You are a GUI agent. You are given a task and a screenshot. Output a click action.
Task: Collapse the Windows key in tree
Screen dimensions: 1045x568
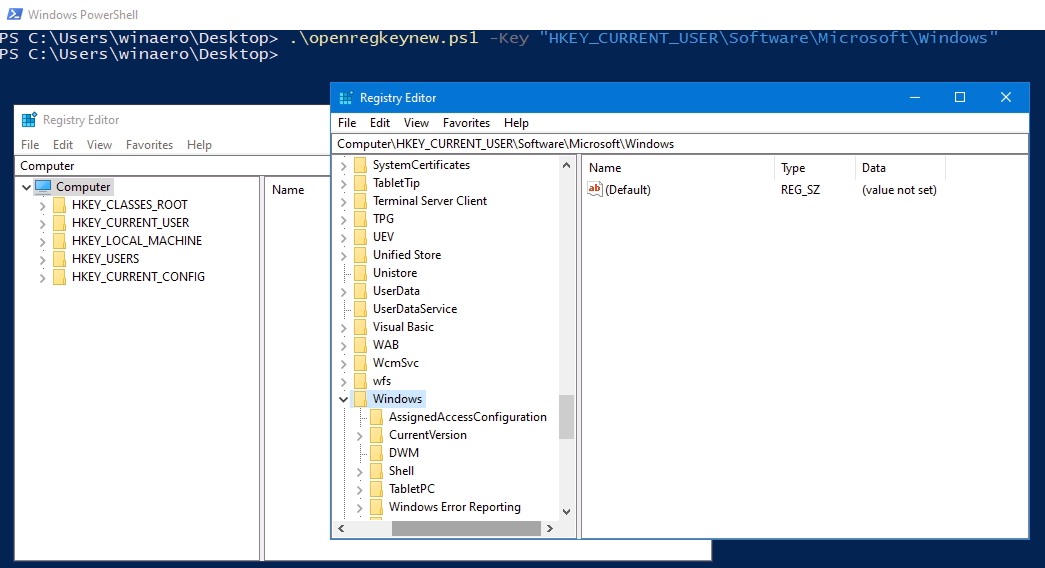[x=343, y=399]
